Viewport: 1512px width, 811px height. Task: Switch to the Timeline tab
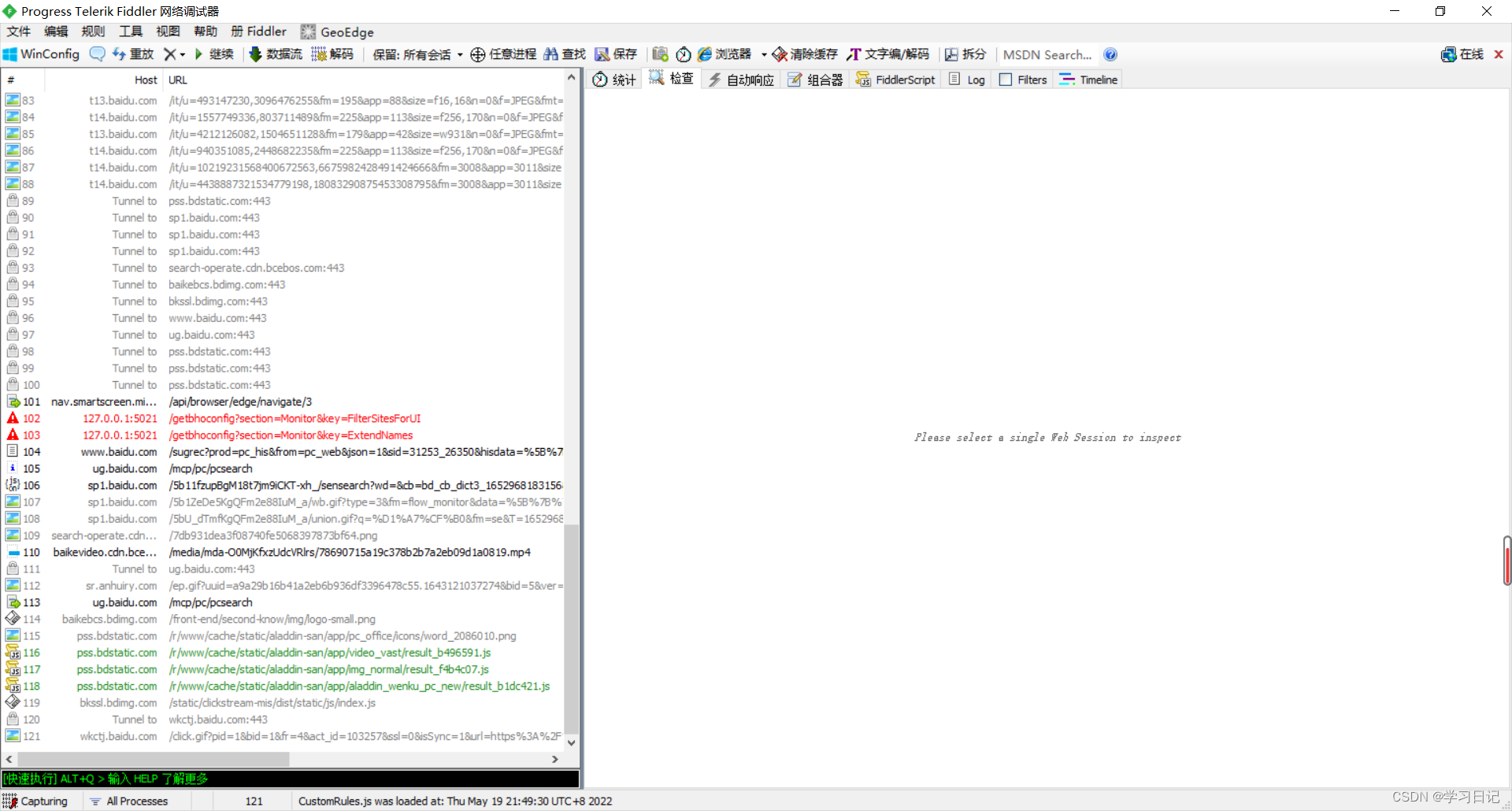[1088, 80]
